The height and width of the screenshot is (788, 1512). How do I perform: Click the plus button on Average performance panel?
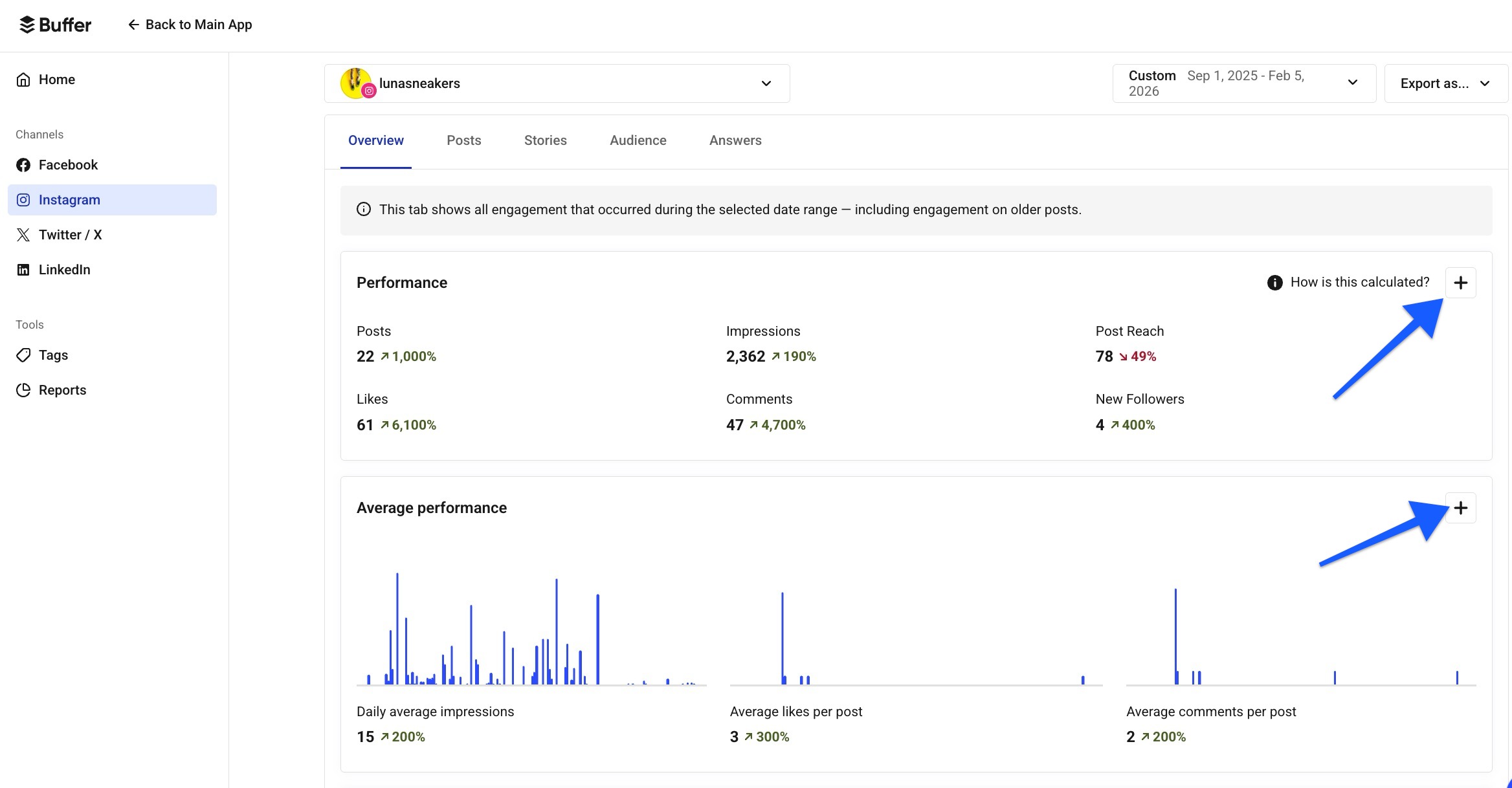click(x=1461, y=507)
